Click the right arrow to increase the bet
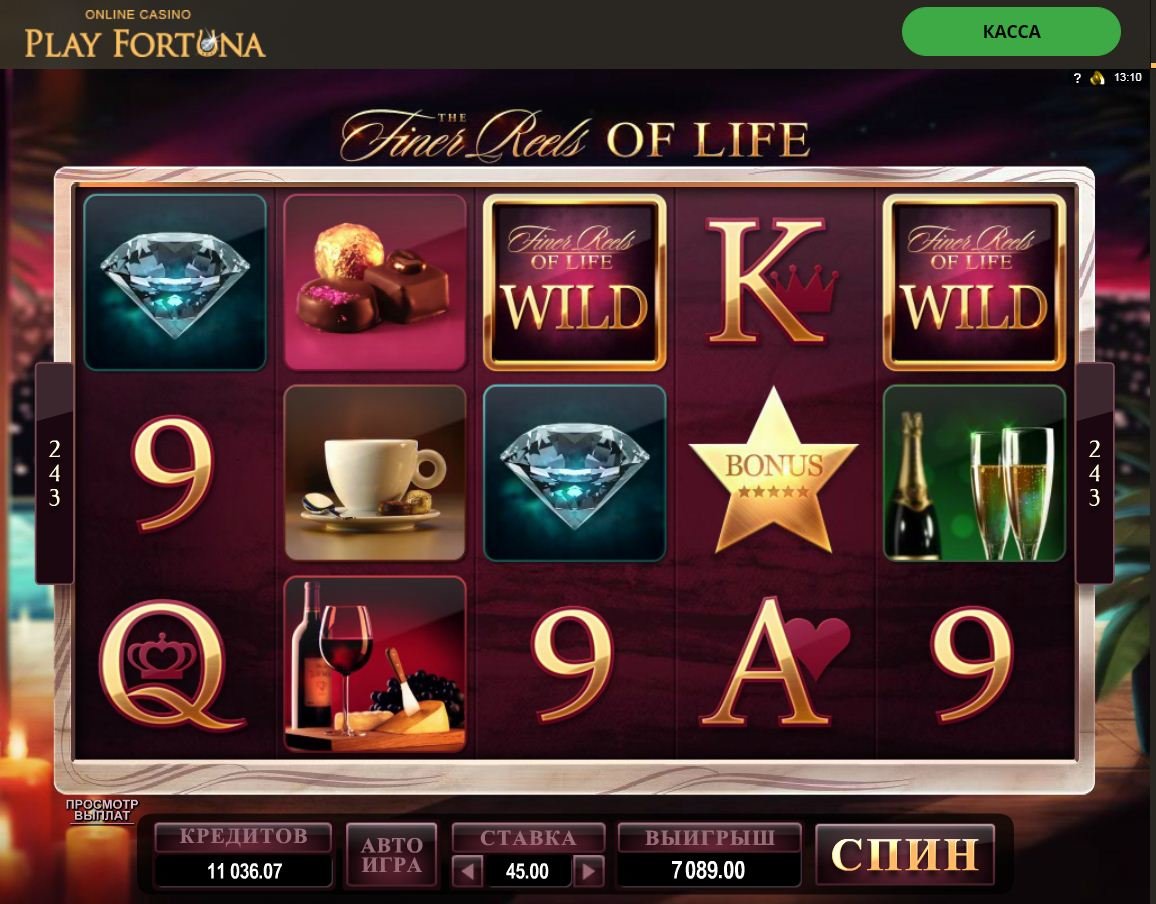 [x=588, y=872]
